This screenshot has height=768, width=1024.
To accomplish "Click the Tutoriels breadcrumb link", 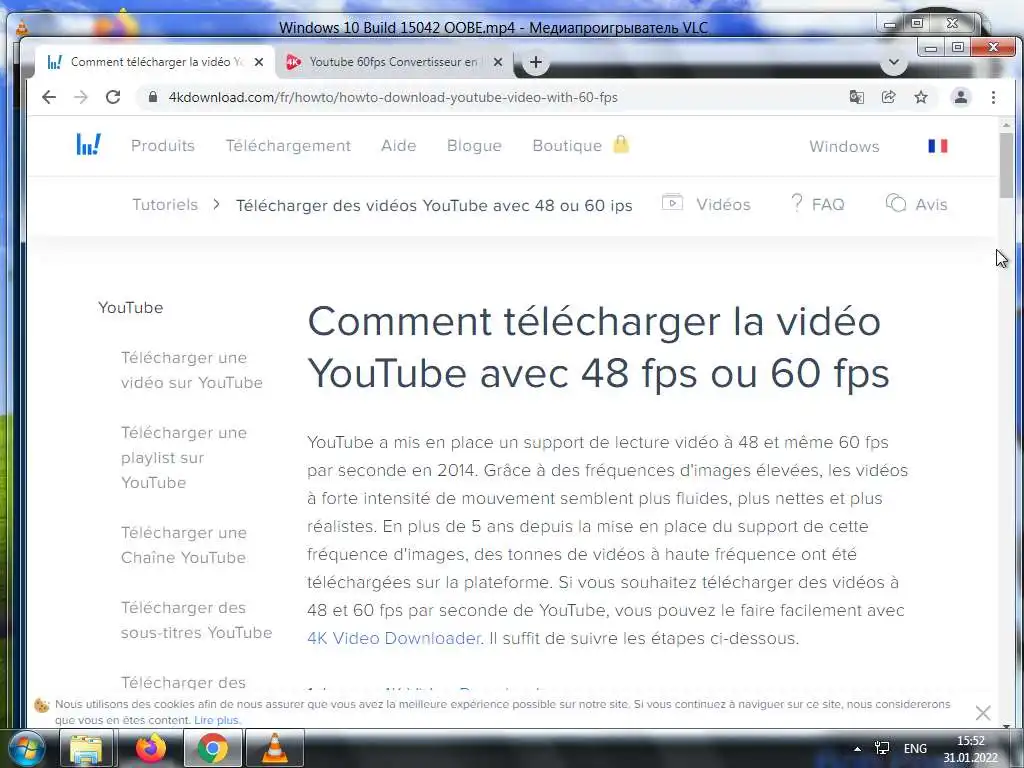I will [165, 204].
